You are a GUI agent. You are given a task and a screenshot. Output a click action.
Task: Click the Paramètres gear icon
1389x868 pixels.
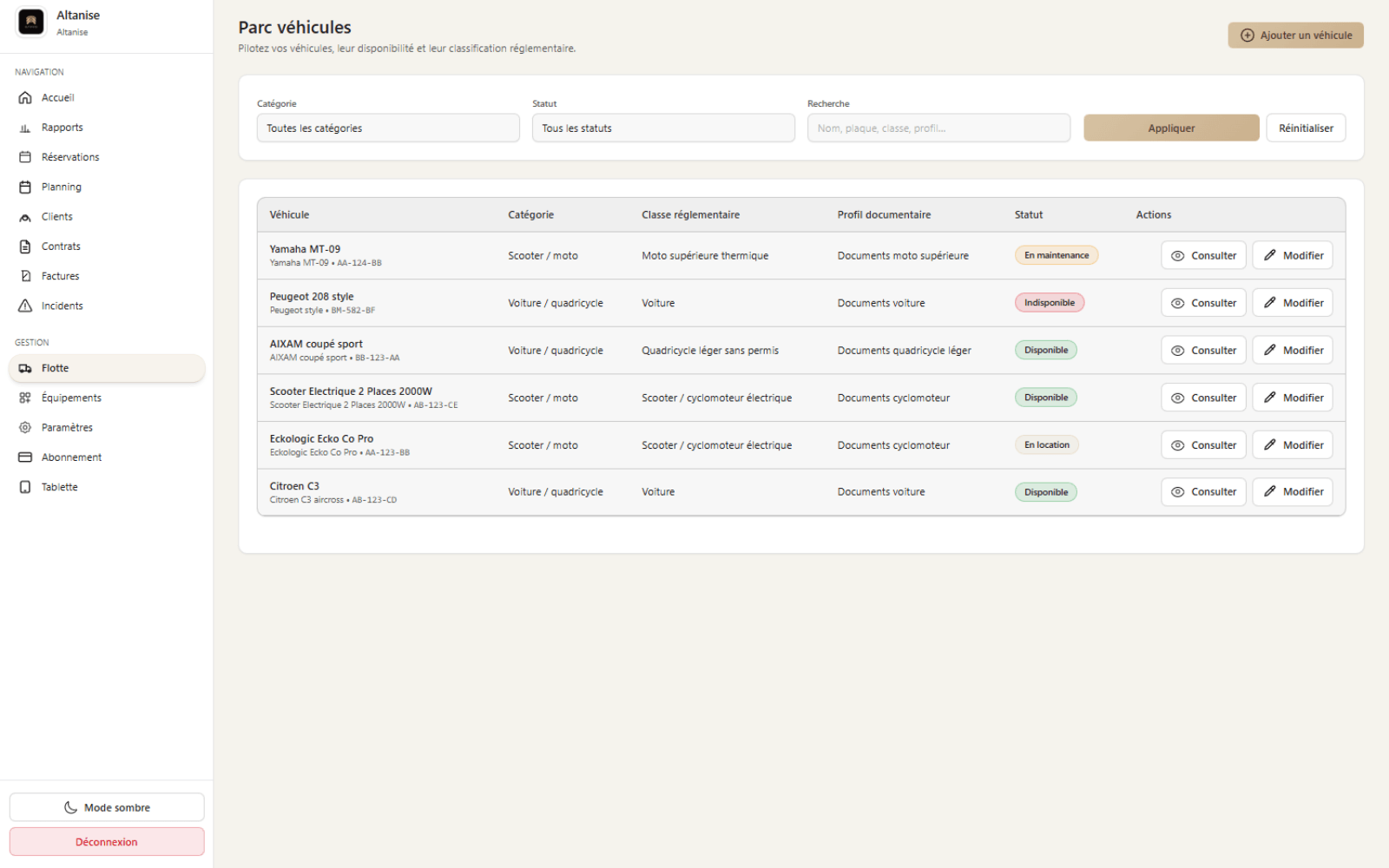click(x=25, y=427)
